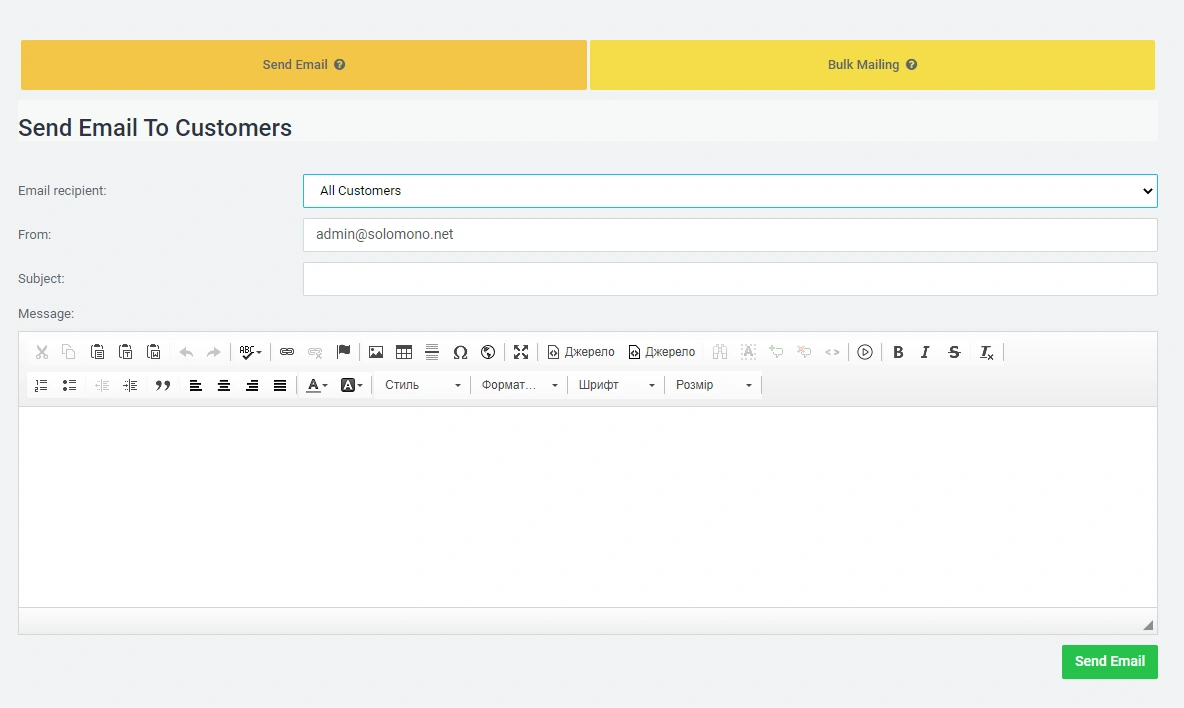Viewport: 1184px width, 708px height.
Task: Toggle italic formatting
Action: pos(925,352)
